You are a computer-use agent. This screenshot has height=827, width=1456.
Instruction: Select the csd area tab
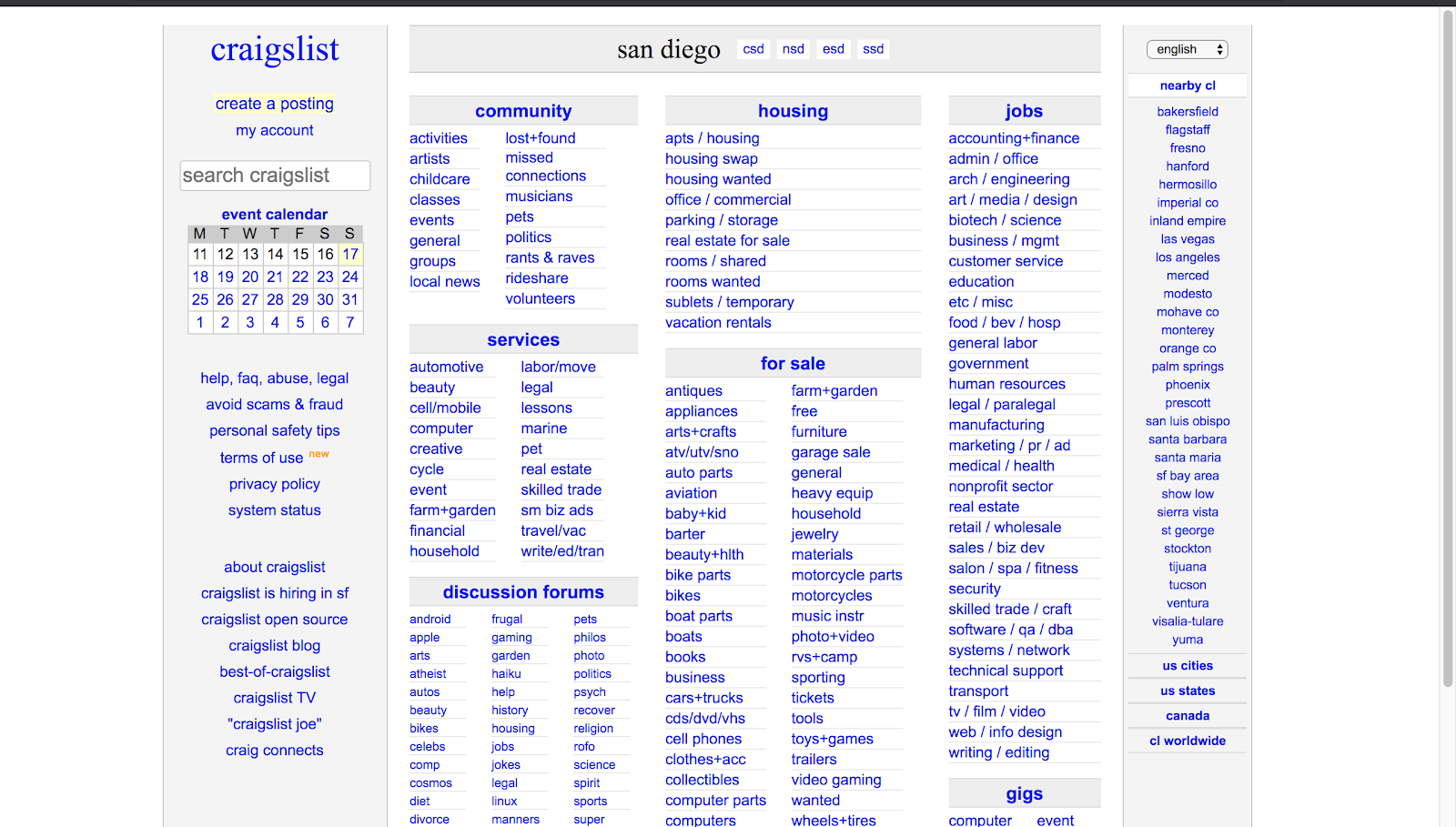753,49
